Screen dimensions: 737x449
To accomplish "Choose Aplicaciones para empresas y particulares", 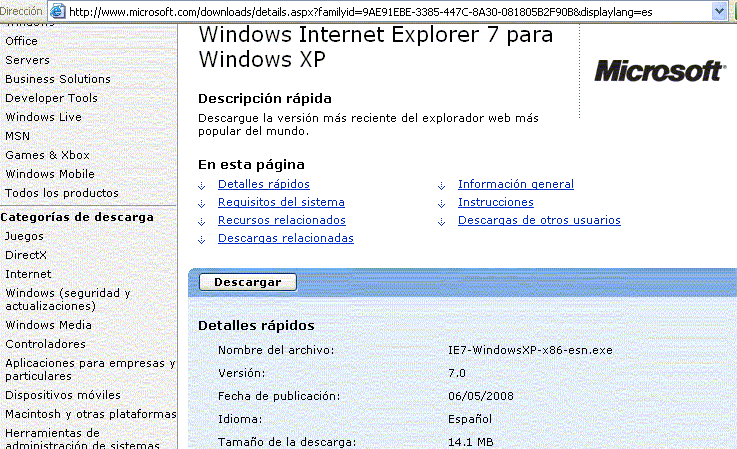I will click(90, 370).
